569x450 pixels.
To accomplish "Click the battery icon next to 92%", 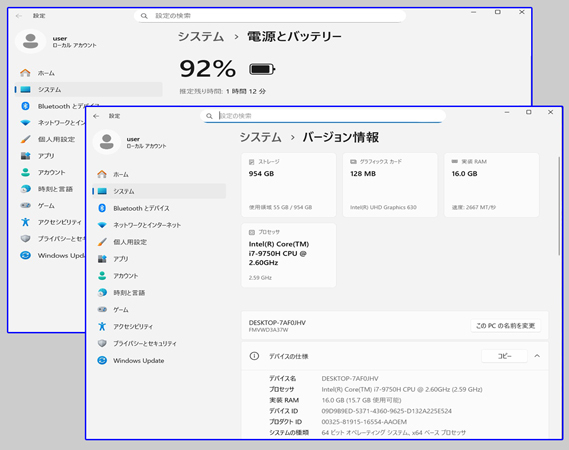I will (x=262, y=69).
